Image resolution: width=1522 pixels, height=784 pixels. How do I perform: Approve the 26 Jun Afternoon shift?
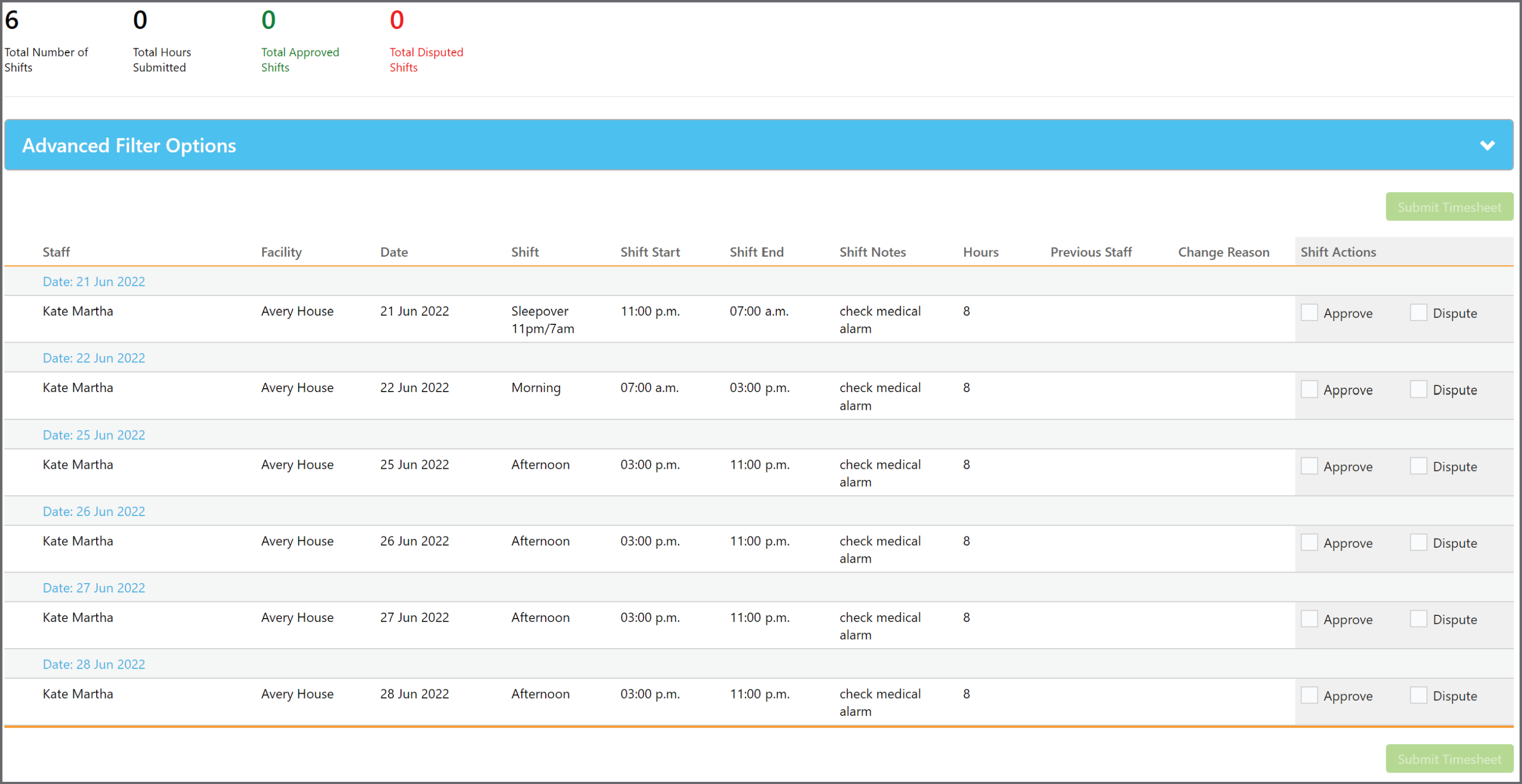(1310, 541)
